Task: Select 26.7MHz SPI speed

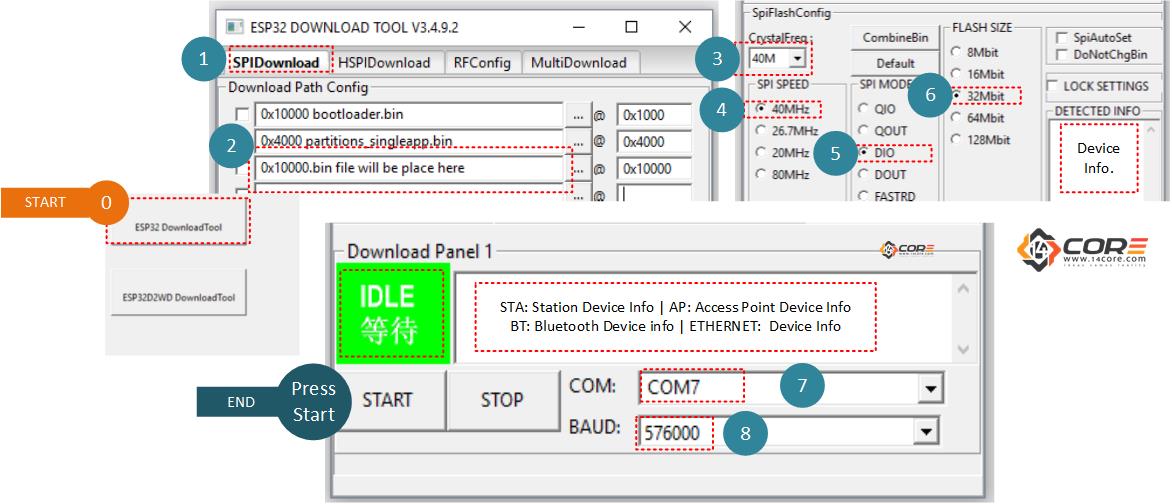Action: [x=761, y=131]
